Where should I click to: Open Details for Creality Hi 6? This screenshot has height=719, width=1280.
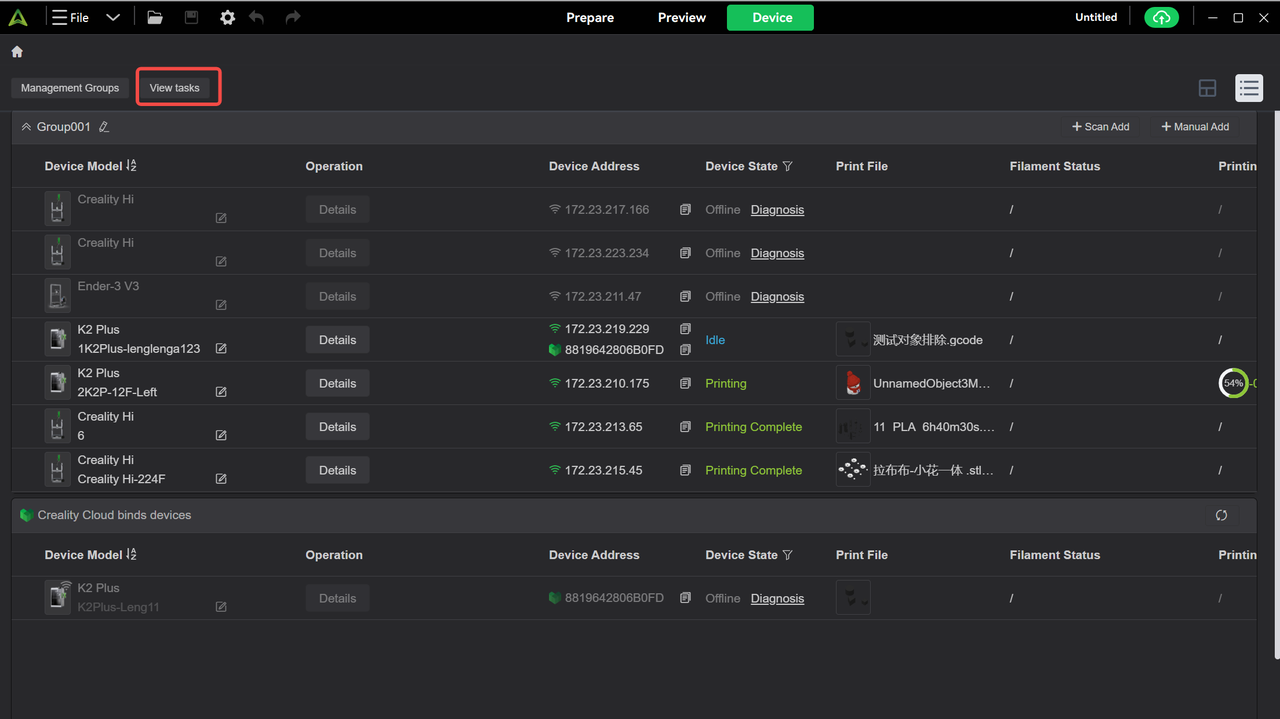(x=338, y=427)
